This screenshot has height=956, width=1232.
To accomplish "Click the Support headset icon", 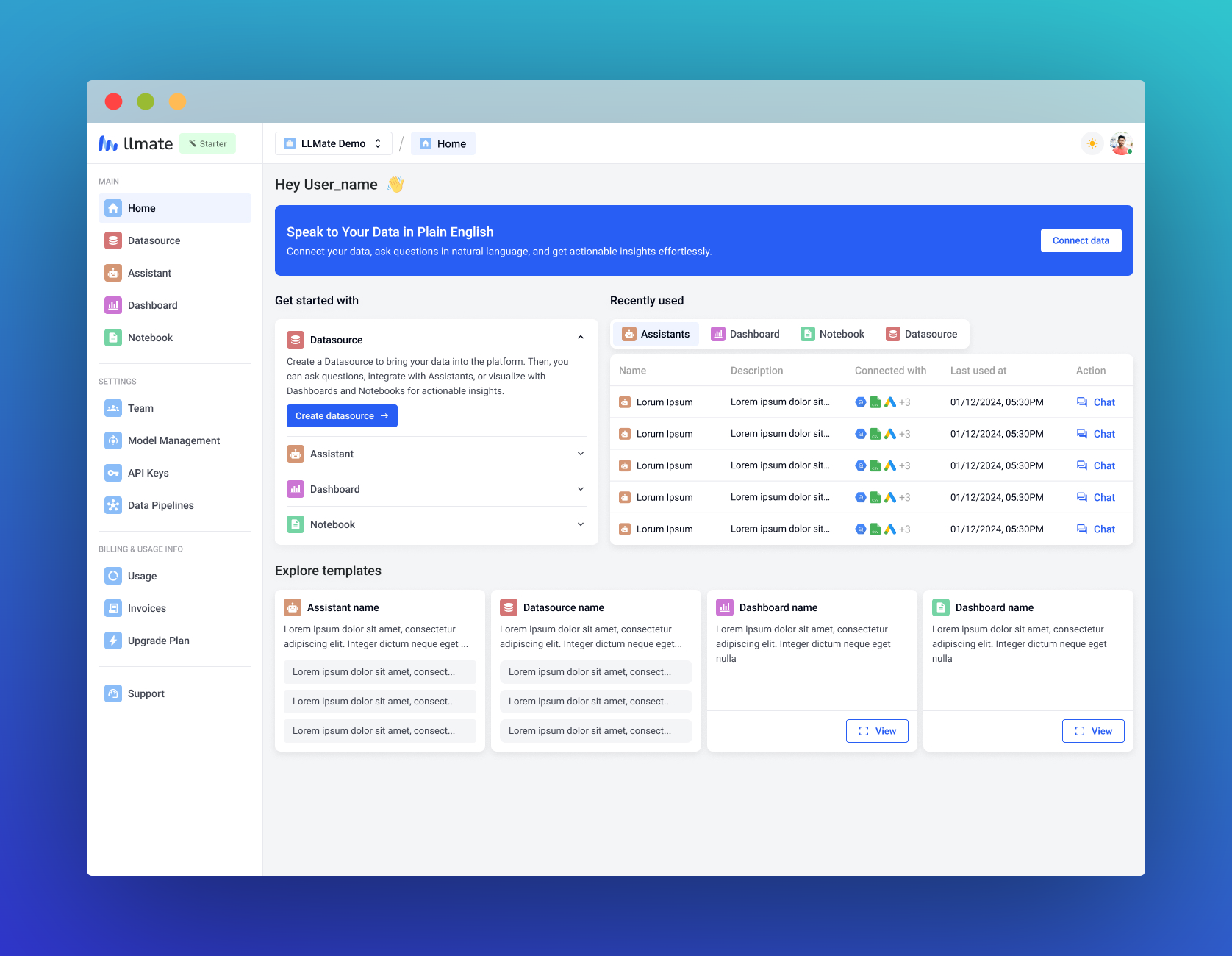I will (x=112, y=693).
